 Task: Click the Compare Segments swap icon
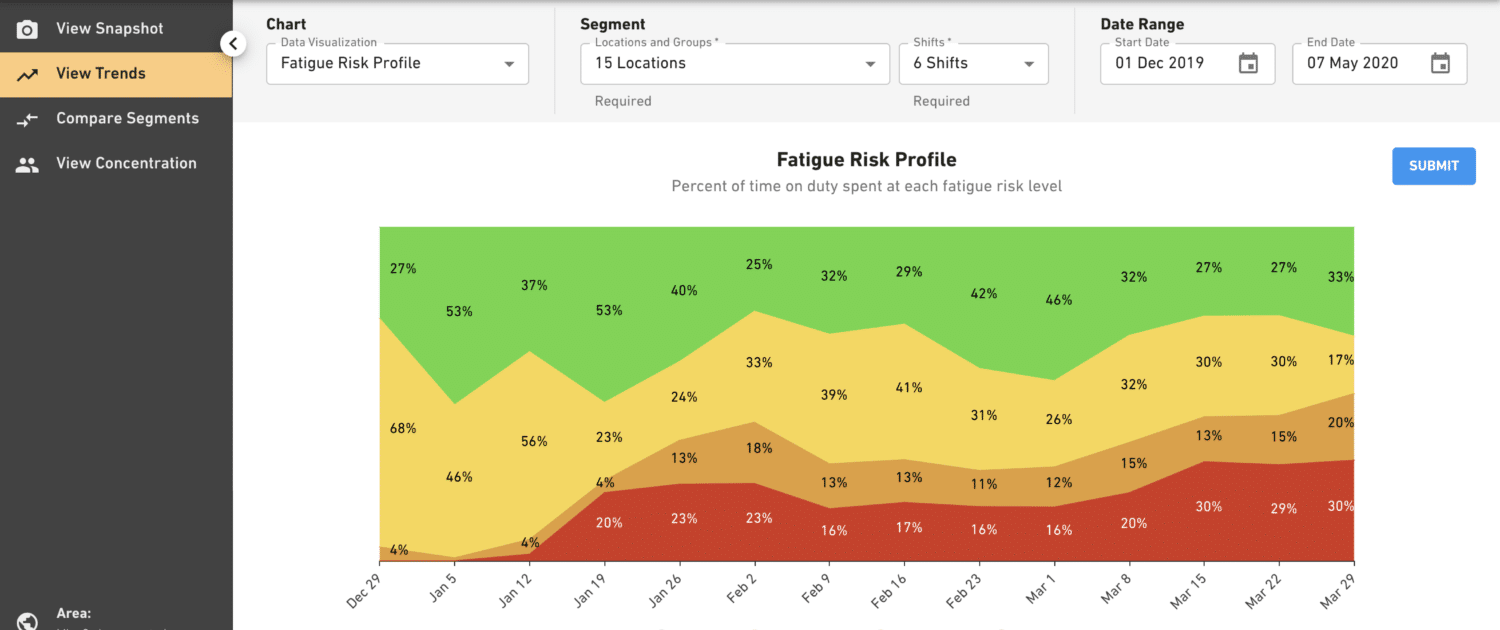click(x=26, y=118)
